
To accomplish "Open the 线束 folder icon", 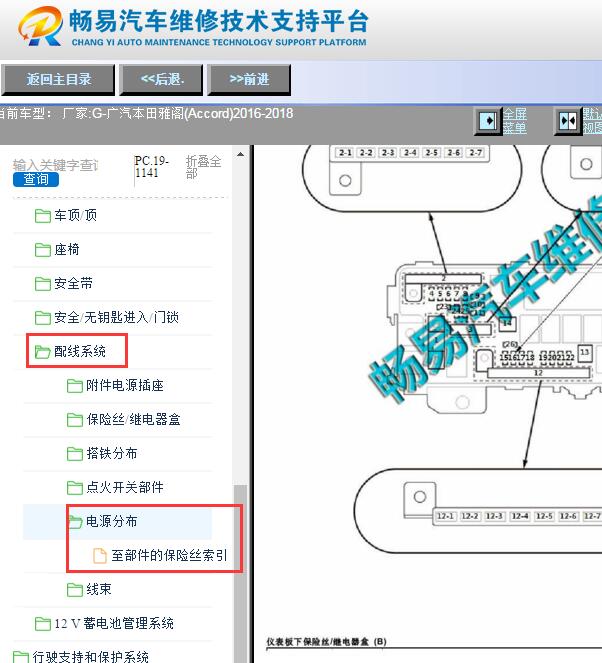I will (75, 589).
